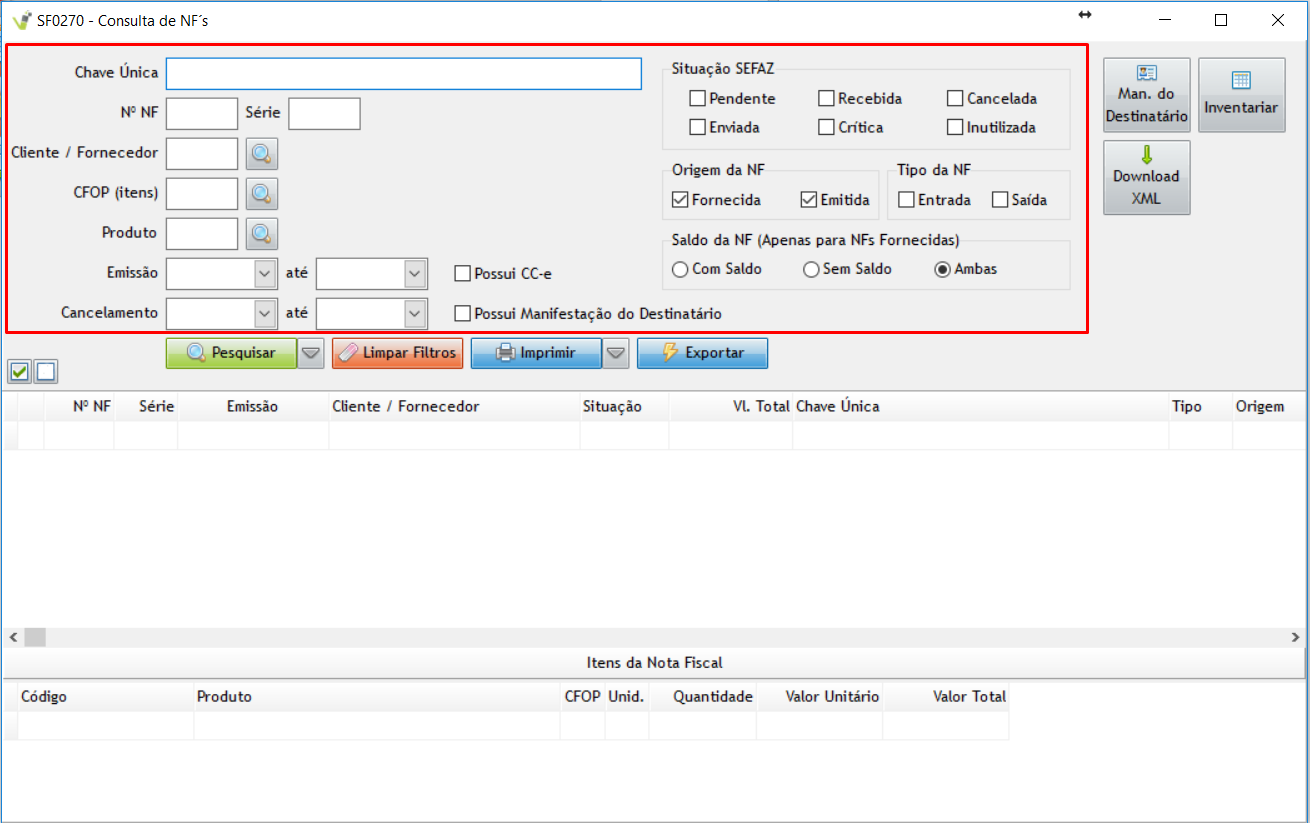Uncheck the Emitida origin checkbox
Screen dimensions: 1310x823
(x=809, y=200)
